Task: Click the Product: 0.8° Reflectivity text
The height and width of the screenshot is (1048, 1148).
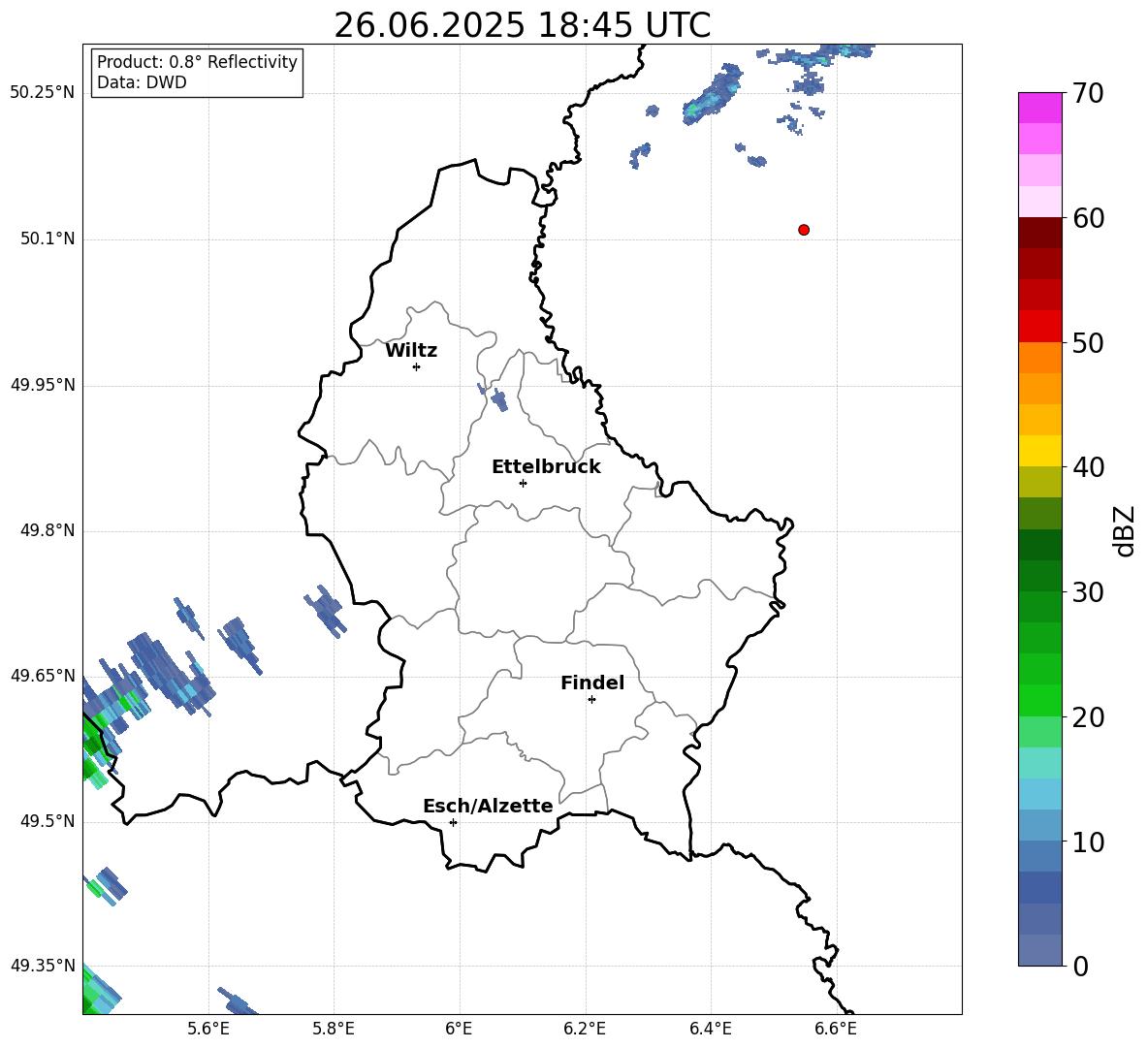Action: (x=197, y=61)
